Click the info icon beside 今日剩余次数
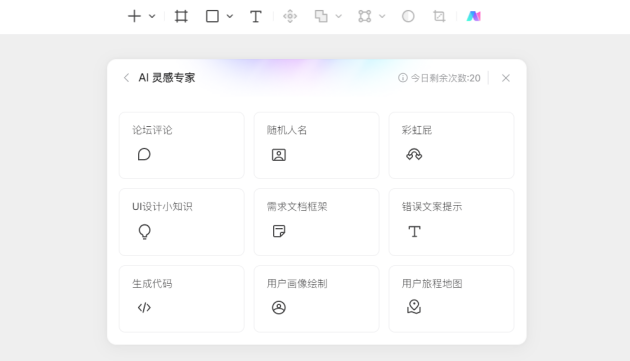The width and height of the screenshot is (630, 361). 403,78
